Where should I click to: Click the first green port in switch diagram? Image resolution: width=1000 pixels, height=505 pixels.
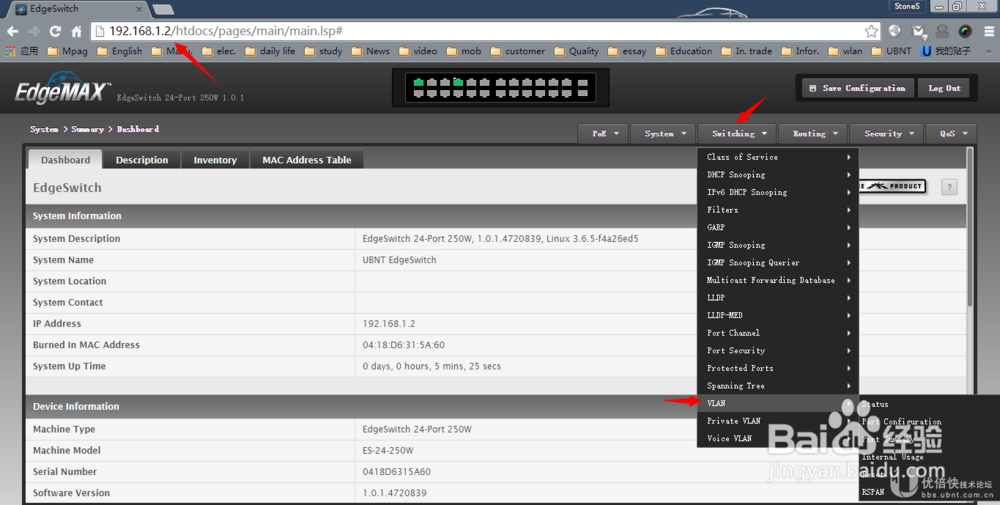click(x=418, y=82)
